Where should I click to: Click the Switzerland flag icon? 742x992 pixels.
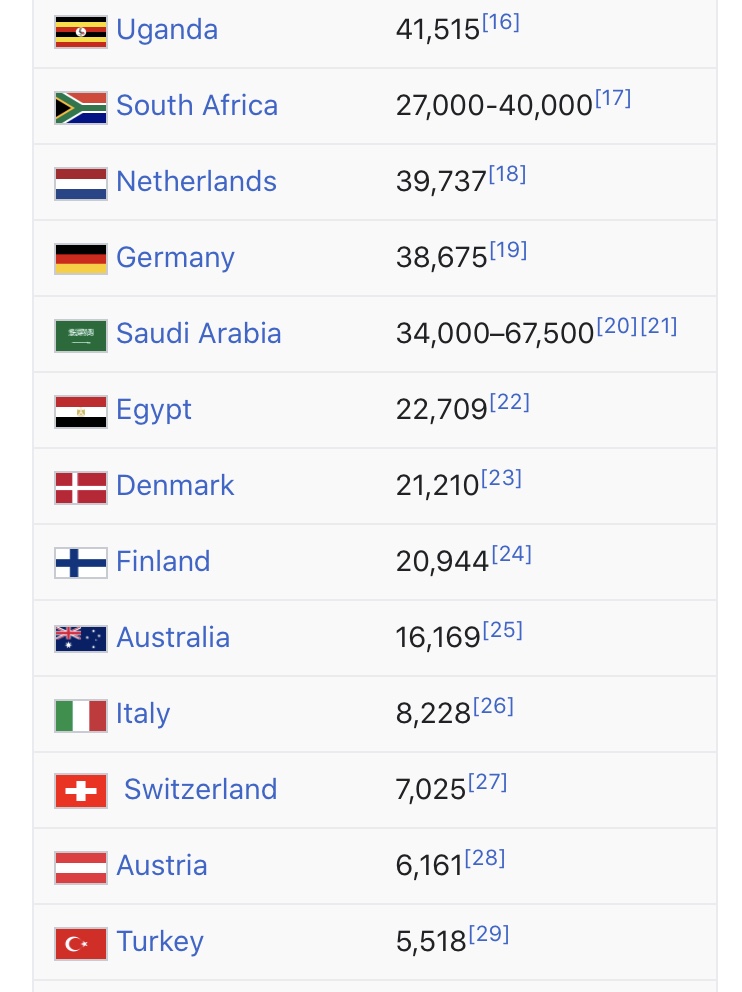[81, 791]
